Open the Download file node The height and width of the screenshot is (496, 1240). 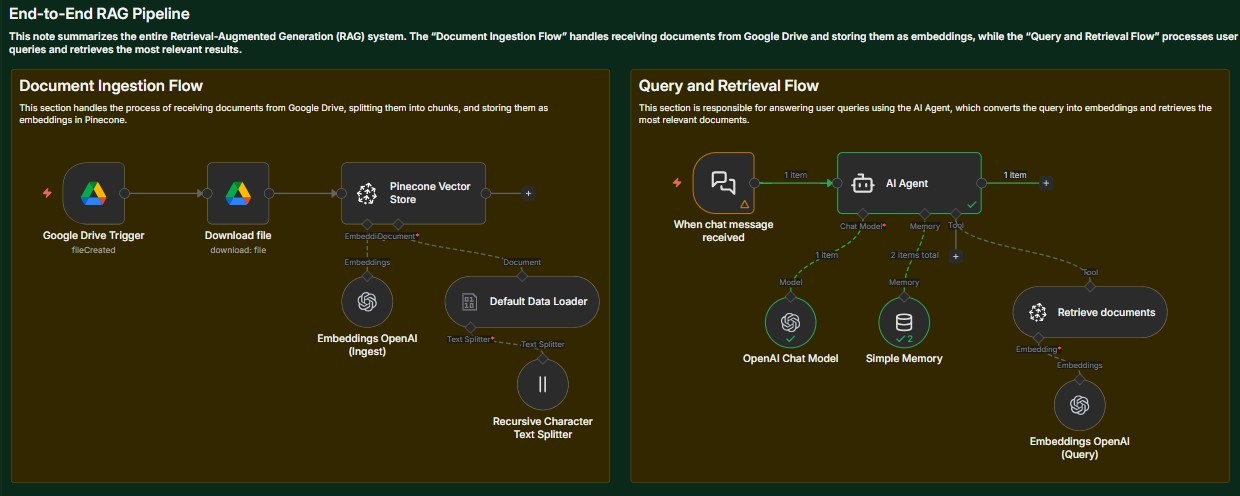(x=237, y=193)
